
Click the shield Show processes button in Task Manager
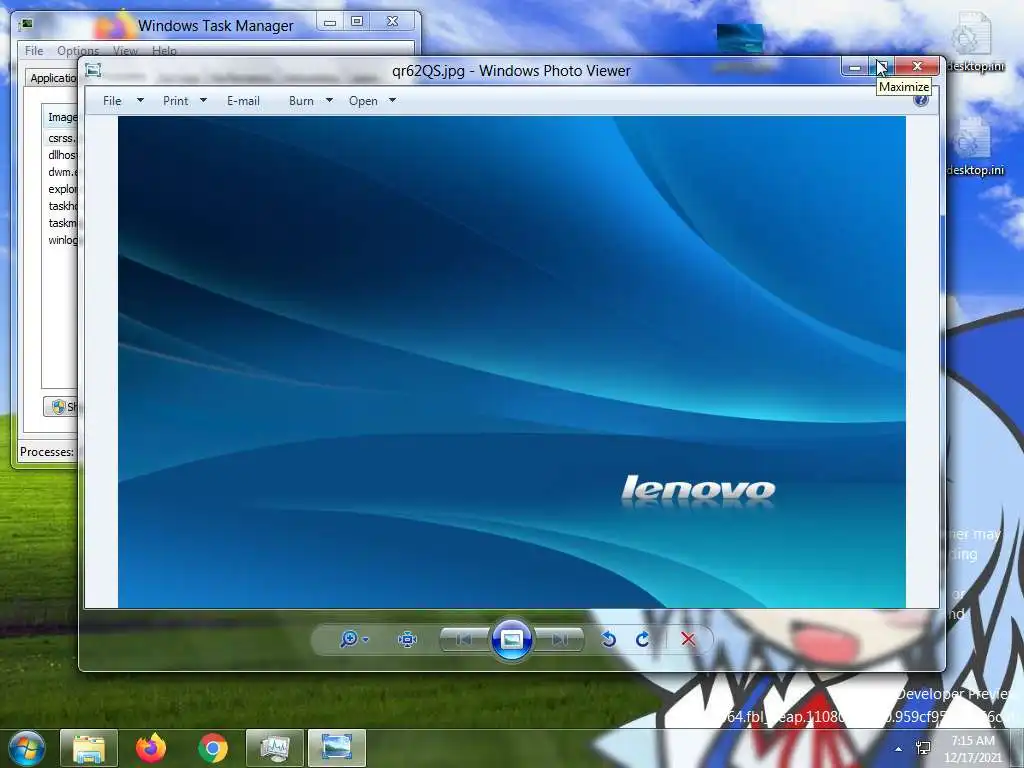(x=61, y=406)
